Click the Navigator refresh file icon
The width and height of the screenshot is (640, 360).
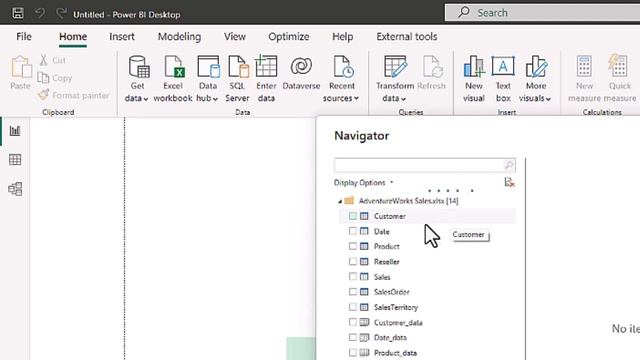point(509,182)
